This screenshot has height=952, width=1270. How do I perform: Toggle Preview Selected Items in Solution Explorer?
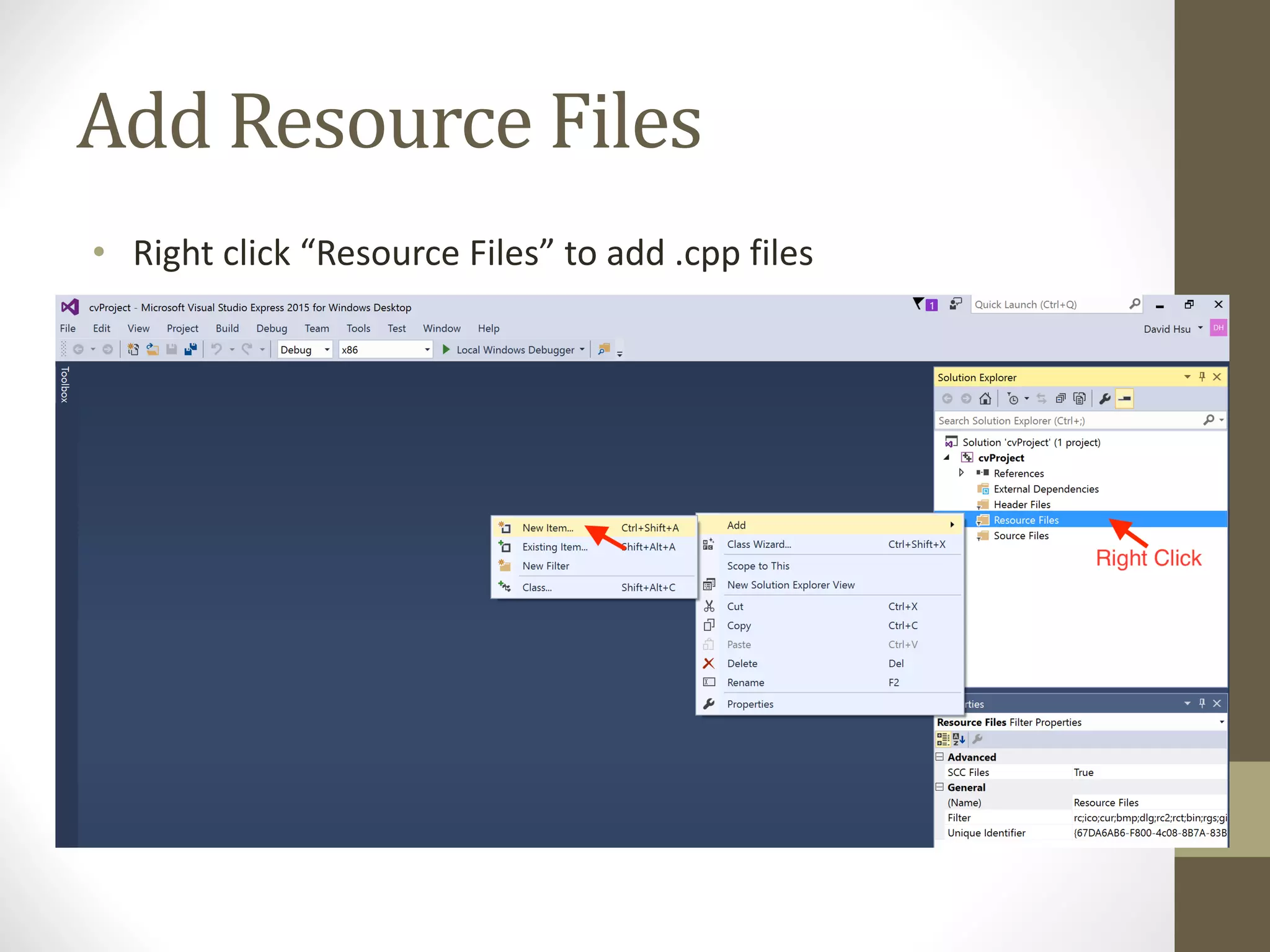click(1124, 399)
